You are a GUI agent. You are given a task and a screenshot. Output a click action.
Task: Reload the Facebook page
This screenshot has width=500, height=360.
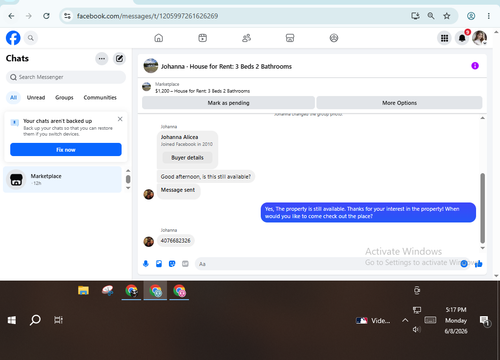[x=46, y=16]
